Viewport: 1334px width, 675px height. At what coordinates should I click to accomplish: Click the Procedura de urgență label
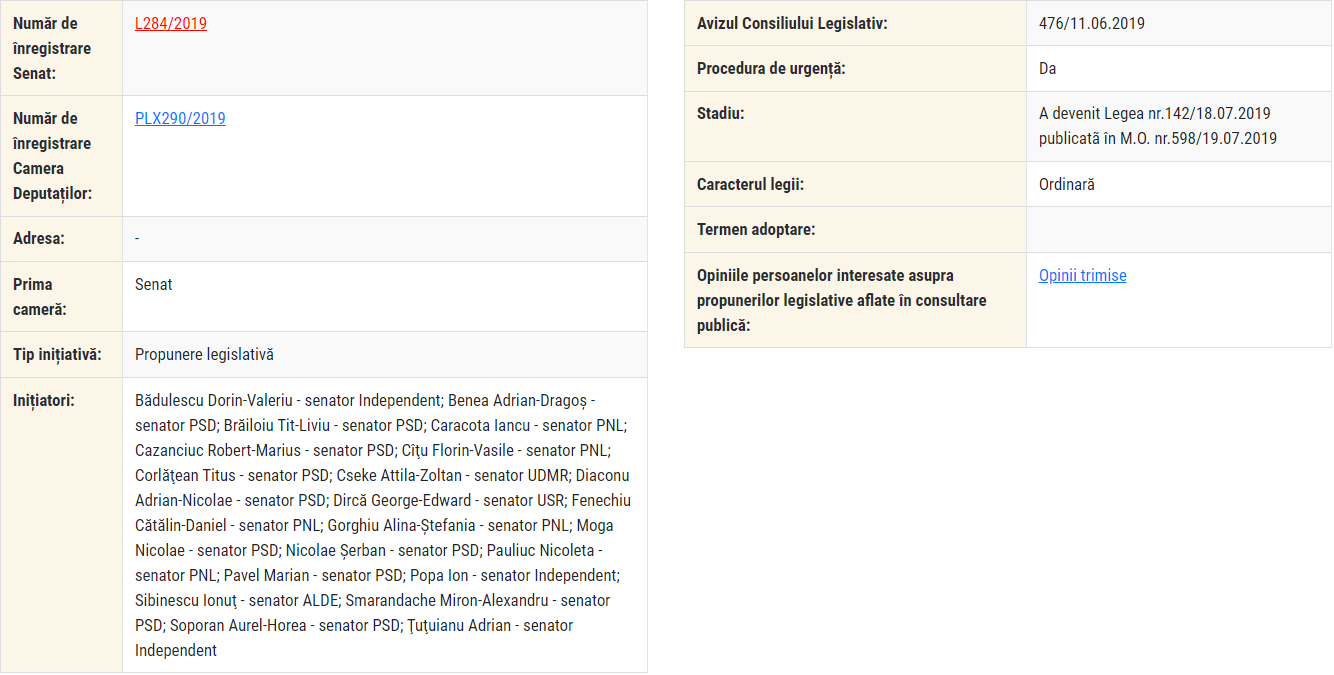coord(771,69)
